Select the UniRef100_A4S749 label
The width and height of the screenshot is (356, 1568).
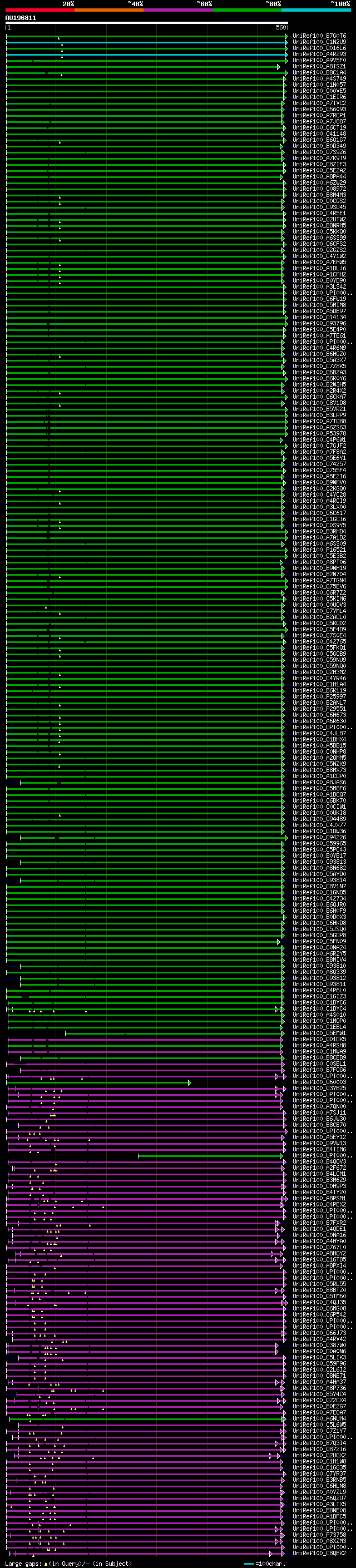click(319, 78)
